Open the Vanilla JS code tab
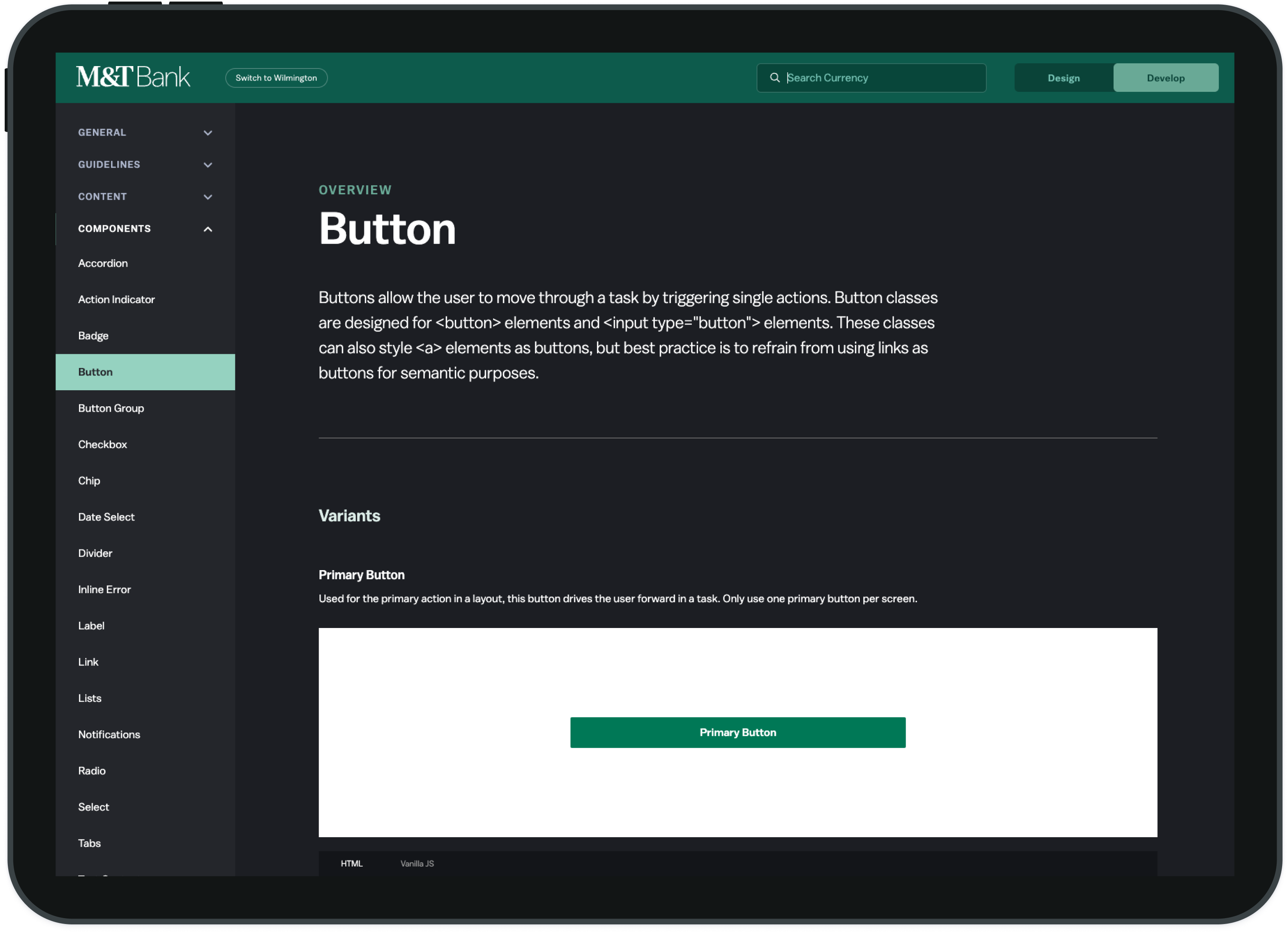 point(417,863)
